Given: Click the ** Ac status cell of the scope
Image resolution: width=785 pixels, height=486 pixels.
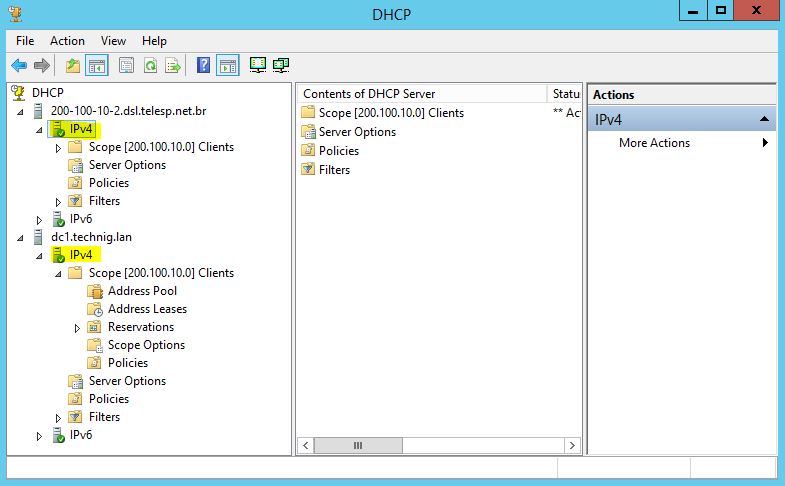Looking at the screenshot, I should (x=566, y=113).
